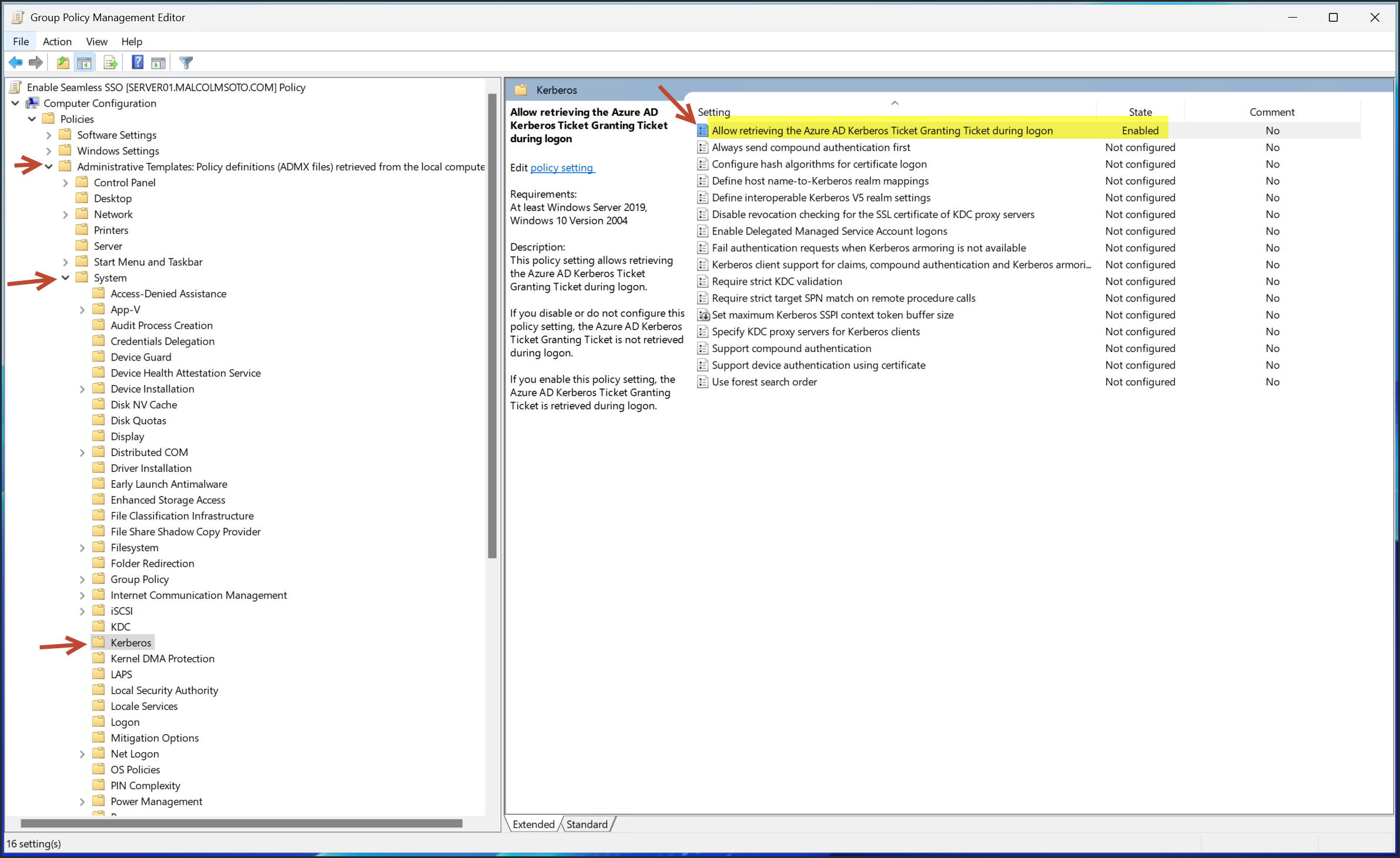Select Require strict KDC validation setting
Viewport: 1400px width, 858px height.
click(x=776, y=281)
